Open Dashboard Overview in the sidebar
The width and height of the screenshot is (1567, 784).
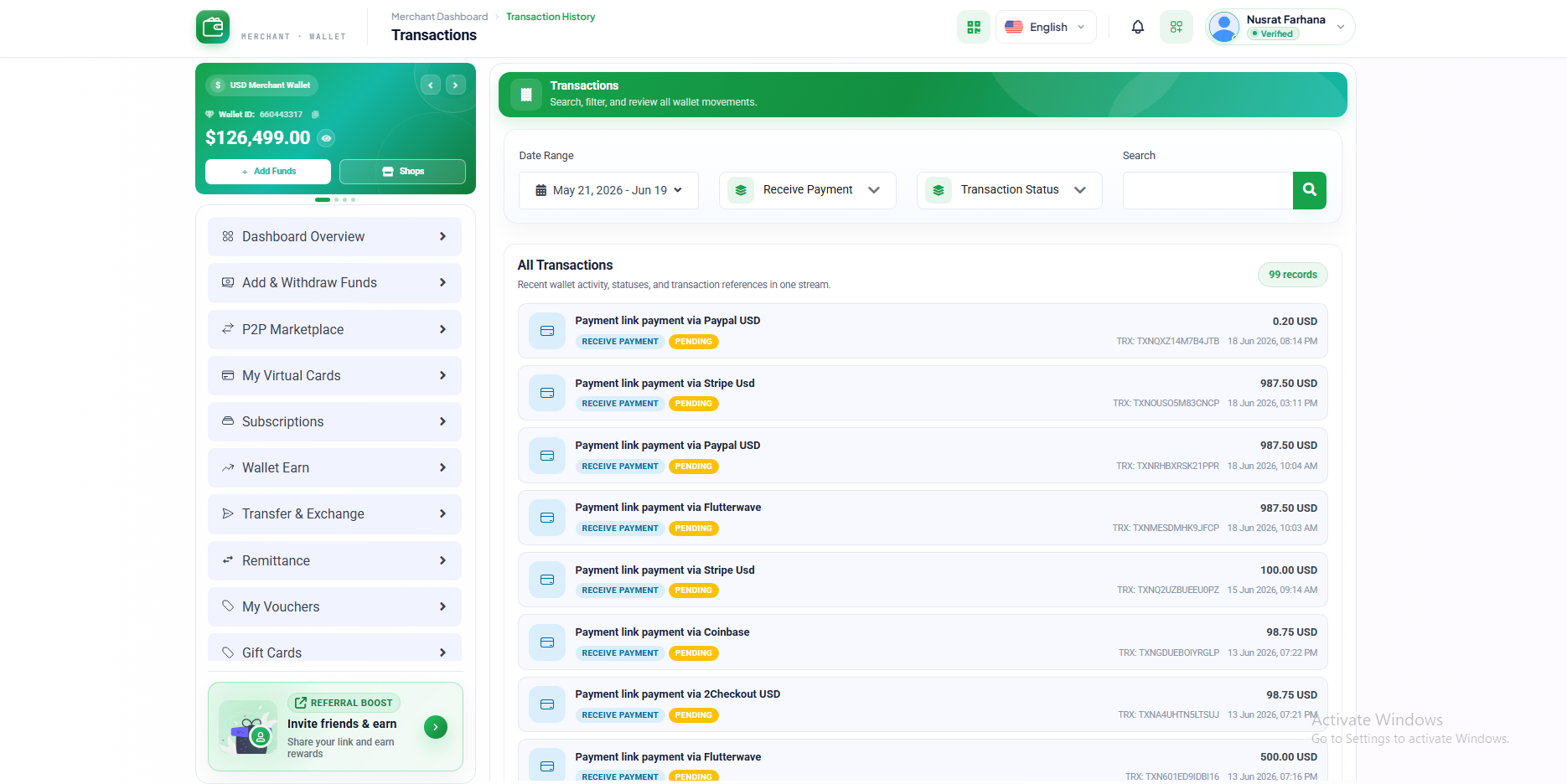(x=334, y=237)
